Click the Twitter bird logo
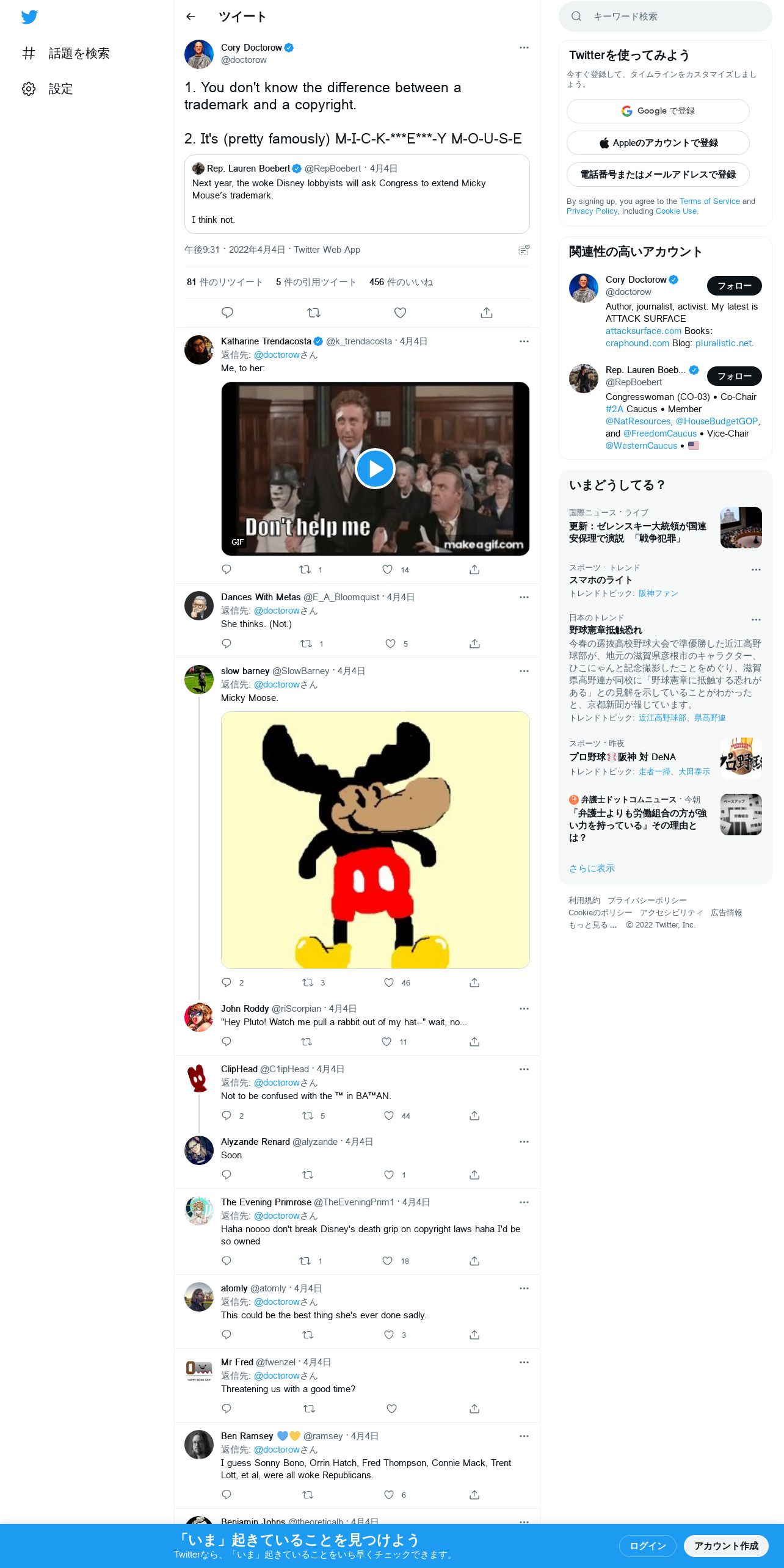The image size is (784, 1568). click(29, 16)
